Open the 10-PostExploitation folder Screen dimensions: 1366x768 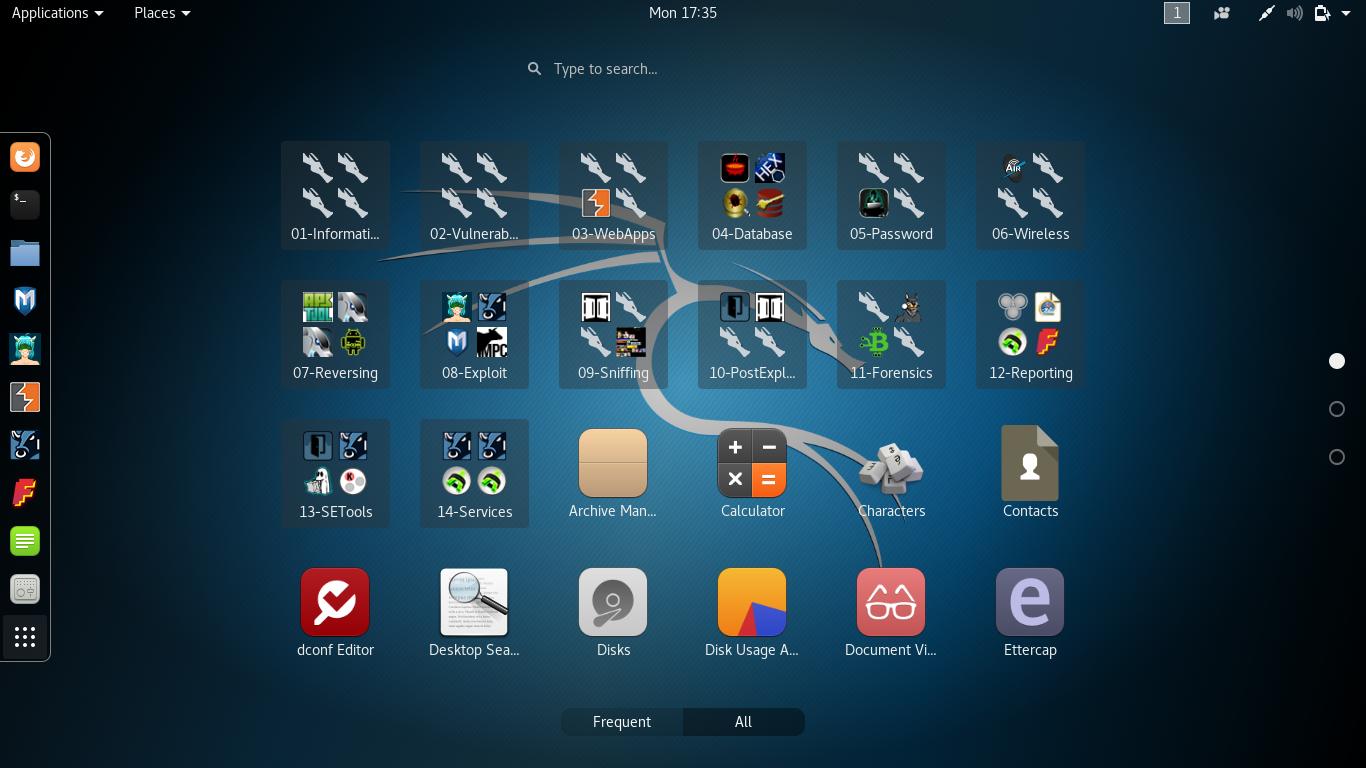pyautogui.click(x=752, y=334)
